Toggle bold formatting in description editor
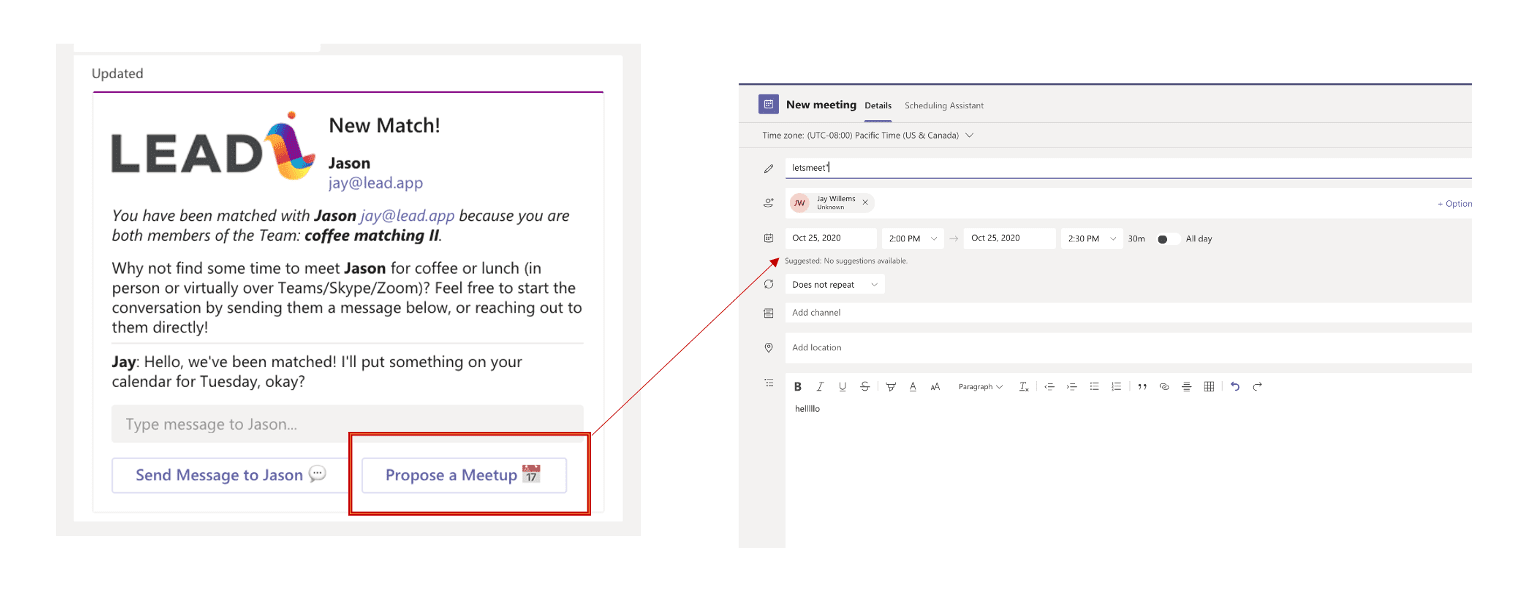The height and width of the screenshot is (590, 1520). click(798, 387)
